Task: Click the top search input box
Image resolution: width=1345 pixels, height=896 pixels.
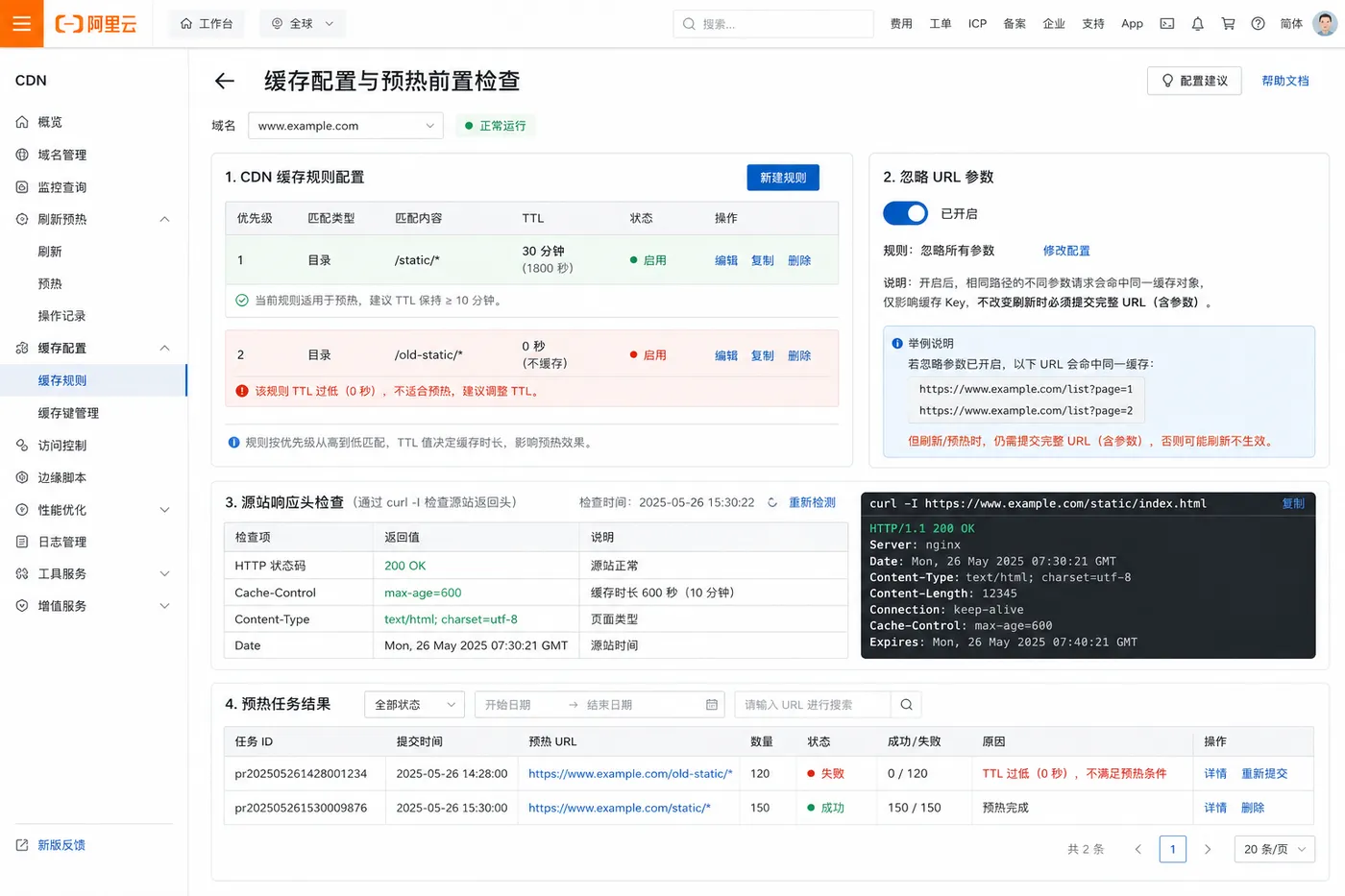Action: pos(773,24)
